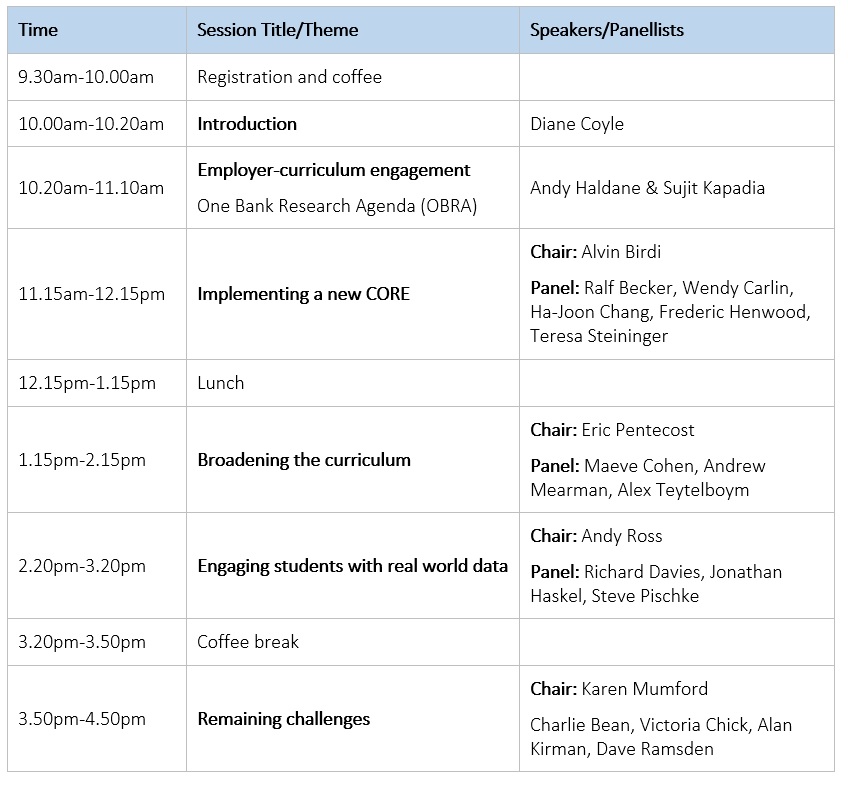Screen dimensions: 848x789
Task: Click the Chair: Eric Pentecost line
Action: point(612,430)
